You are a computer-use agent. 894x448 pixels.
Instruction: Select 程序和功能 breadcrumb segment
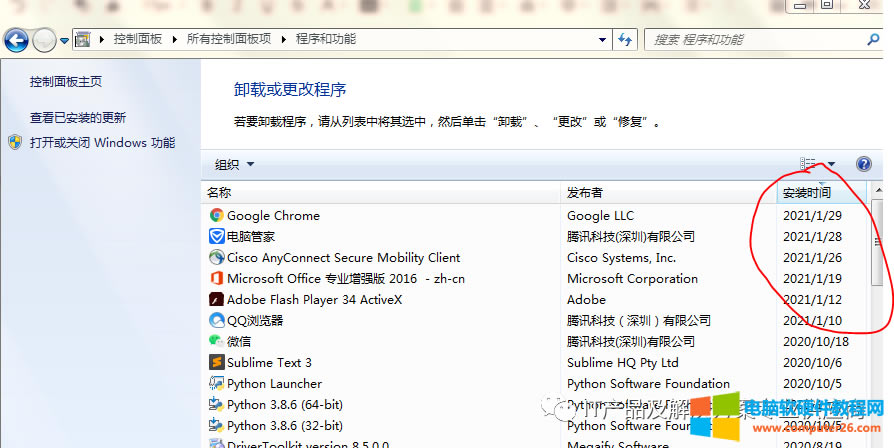[x=326, y=39]
